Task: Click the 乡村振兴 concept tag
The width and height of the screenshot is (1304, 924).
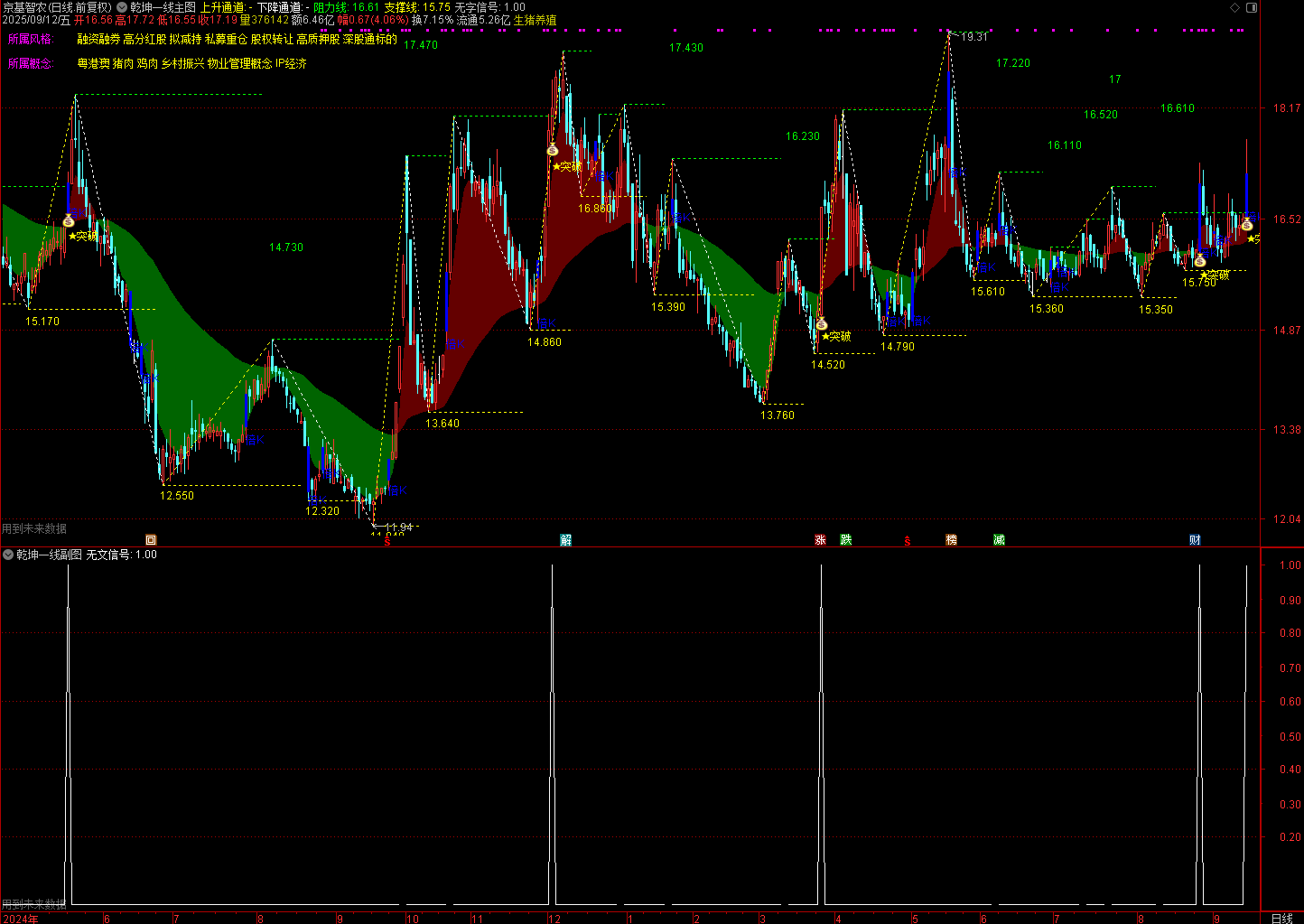Action: 182,64
